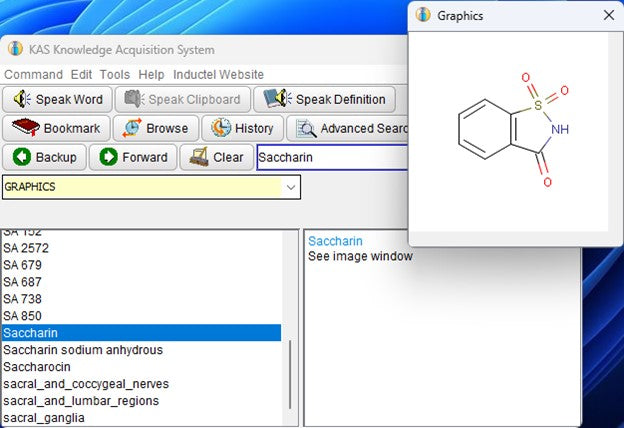Click the History clock icon
Viewport: 624px width, 428px height.
(221, 128)
